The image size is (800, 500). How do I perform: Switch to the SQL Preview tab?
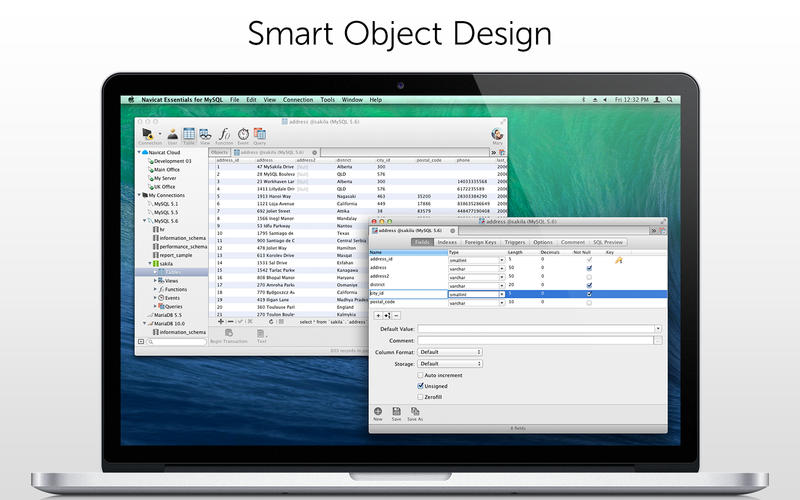[x=609, y=242]
